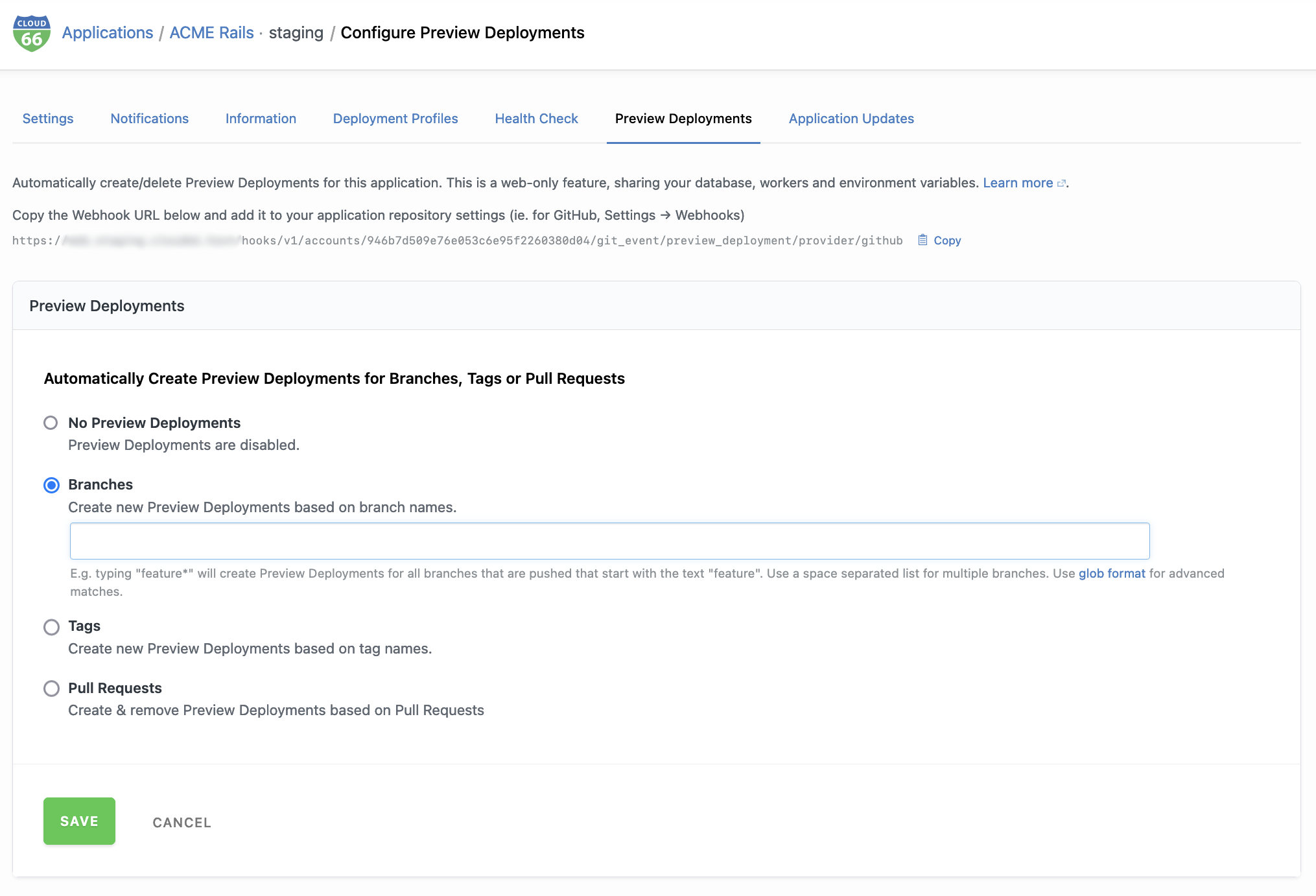This screenshot has width=1316, height=896.
Task: Select the Health Check tab icon
Action: point(536,118)
